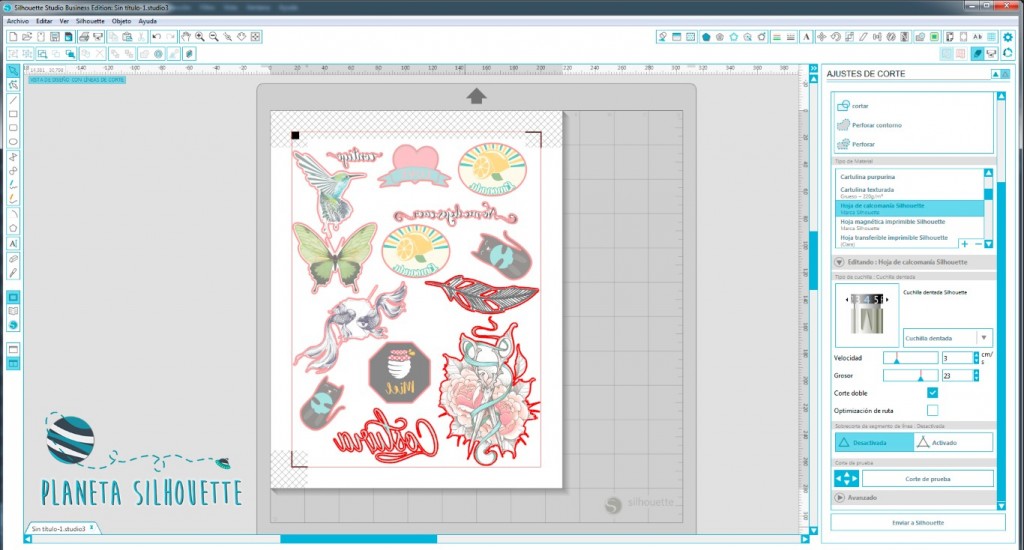Choose the cortar cut mode
Viewport: 1024px width, 550px height.
pyautogui.click(x=853, y=105)
